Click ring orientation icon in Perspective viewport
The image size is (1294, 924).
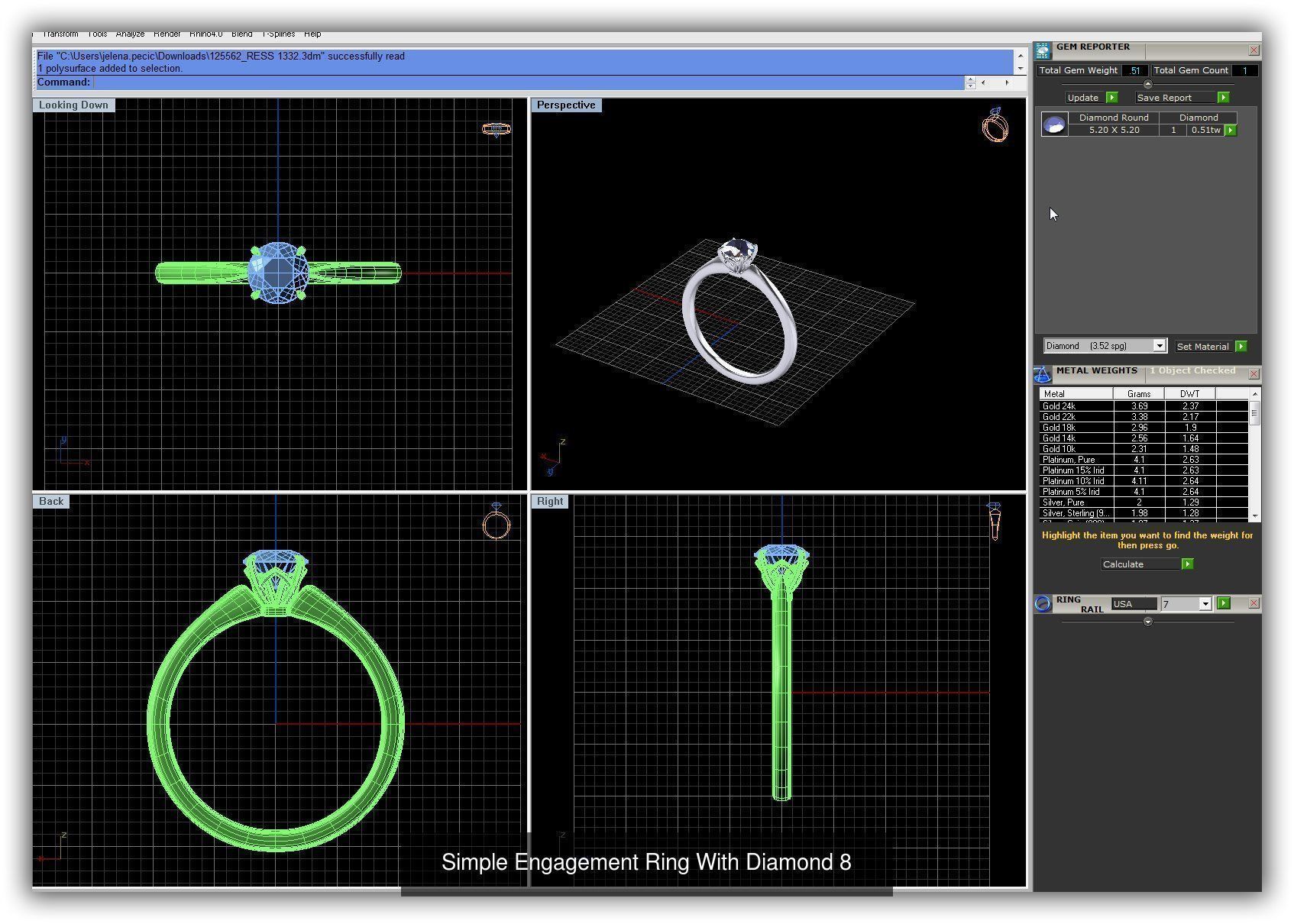pyautogui.click(x=995, y=124)
